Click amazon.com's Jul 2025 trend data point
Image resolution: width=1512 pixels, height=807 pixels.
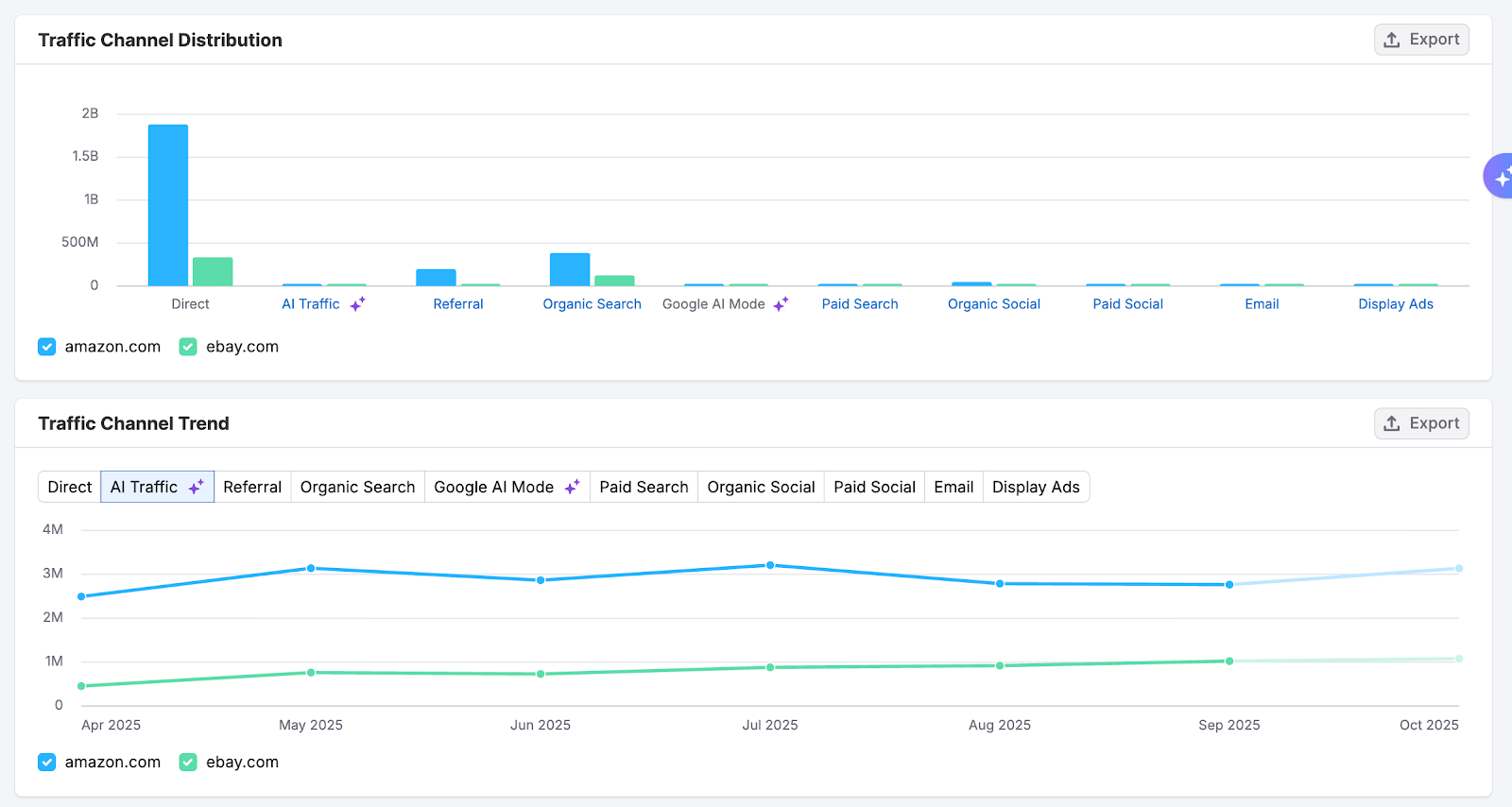tap(770, 565)
